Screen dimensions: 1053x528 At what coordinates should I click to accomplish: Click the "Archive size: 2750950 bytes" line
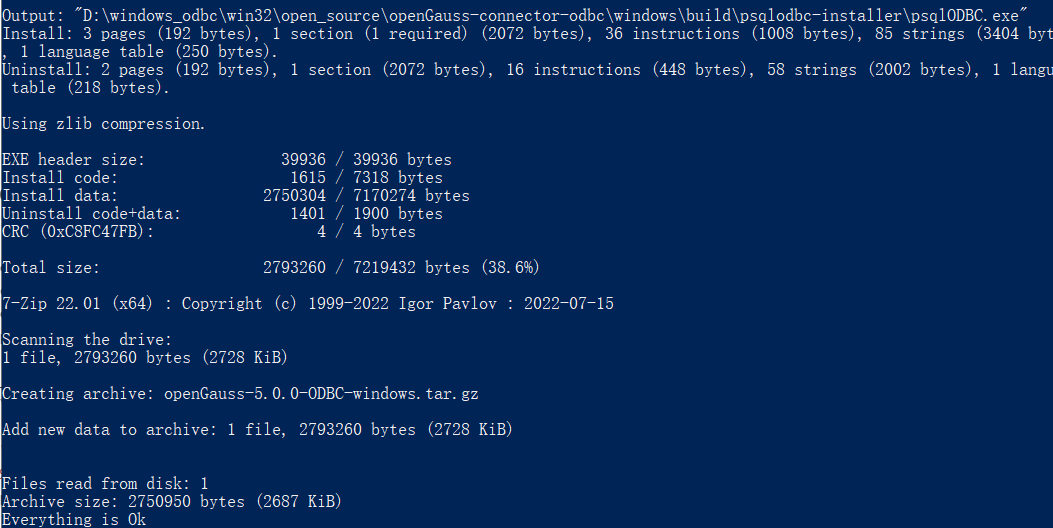pos(172,502)
